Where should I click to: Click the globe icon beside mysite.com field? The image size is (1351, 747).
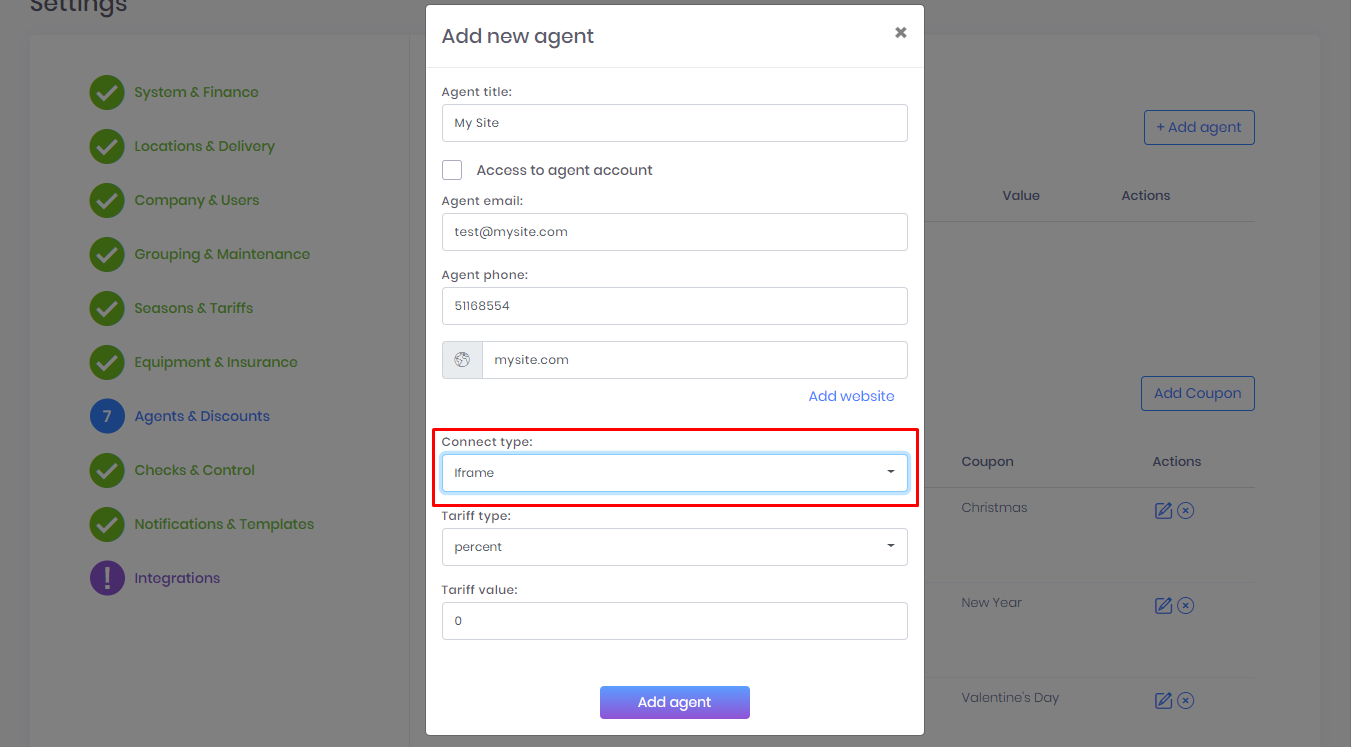click(462, 360)
